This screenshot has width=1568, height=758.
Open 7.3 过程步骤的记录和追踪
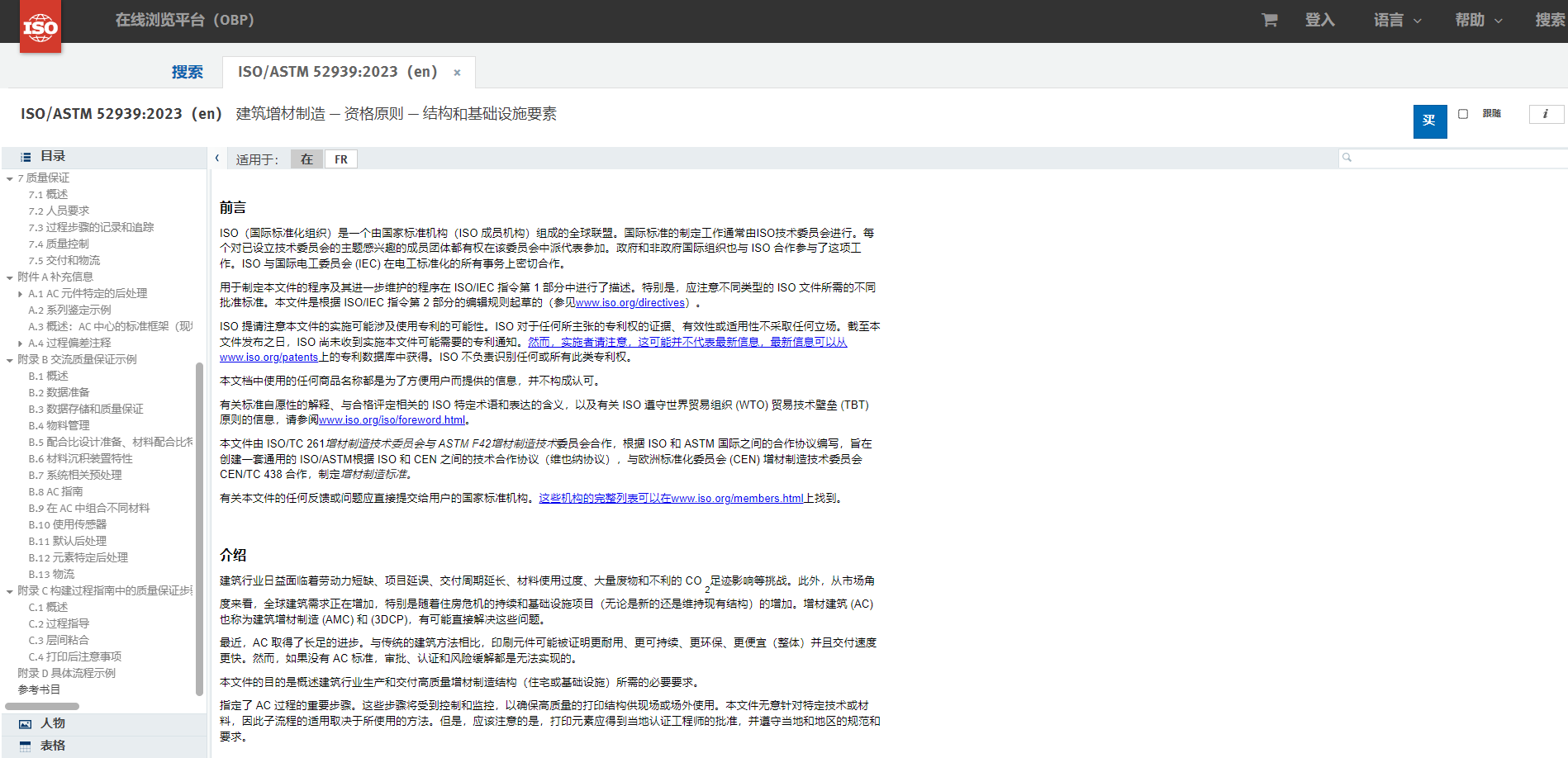pos(91,228)
